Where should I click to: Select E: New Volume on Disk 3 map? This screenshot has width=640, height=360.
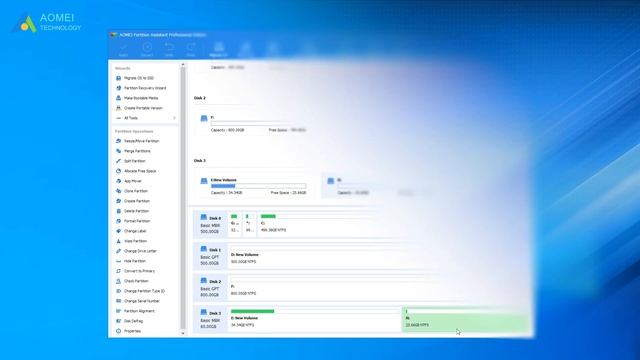(x=315, y=319)
